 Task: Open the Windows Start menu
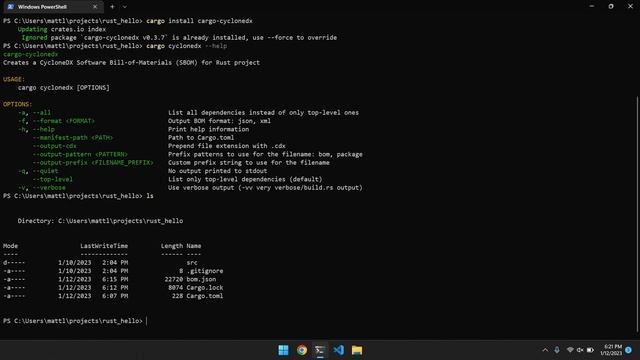tap(283, 350)
